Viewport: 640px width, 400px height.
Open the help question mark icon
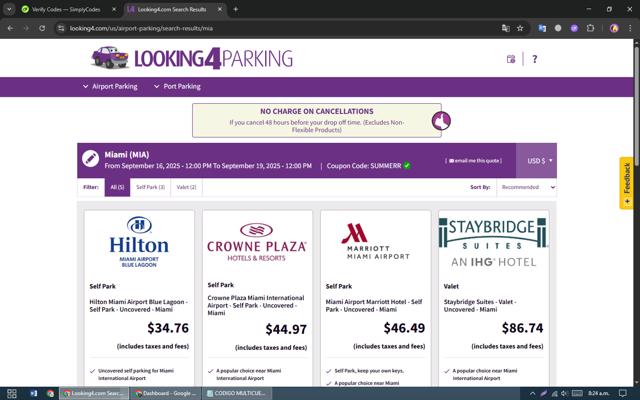tap(535, 59)
